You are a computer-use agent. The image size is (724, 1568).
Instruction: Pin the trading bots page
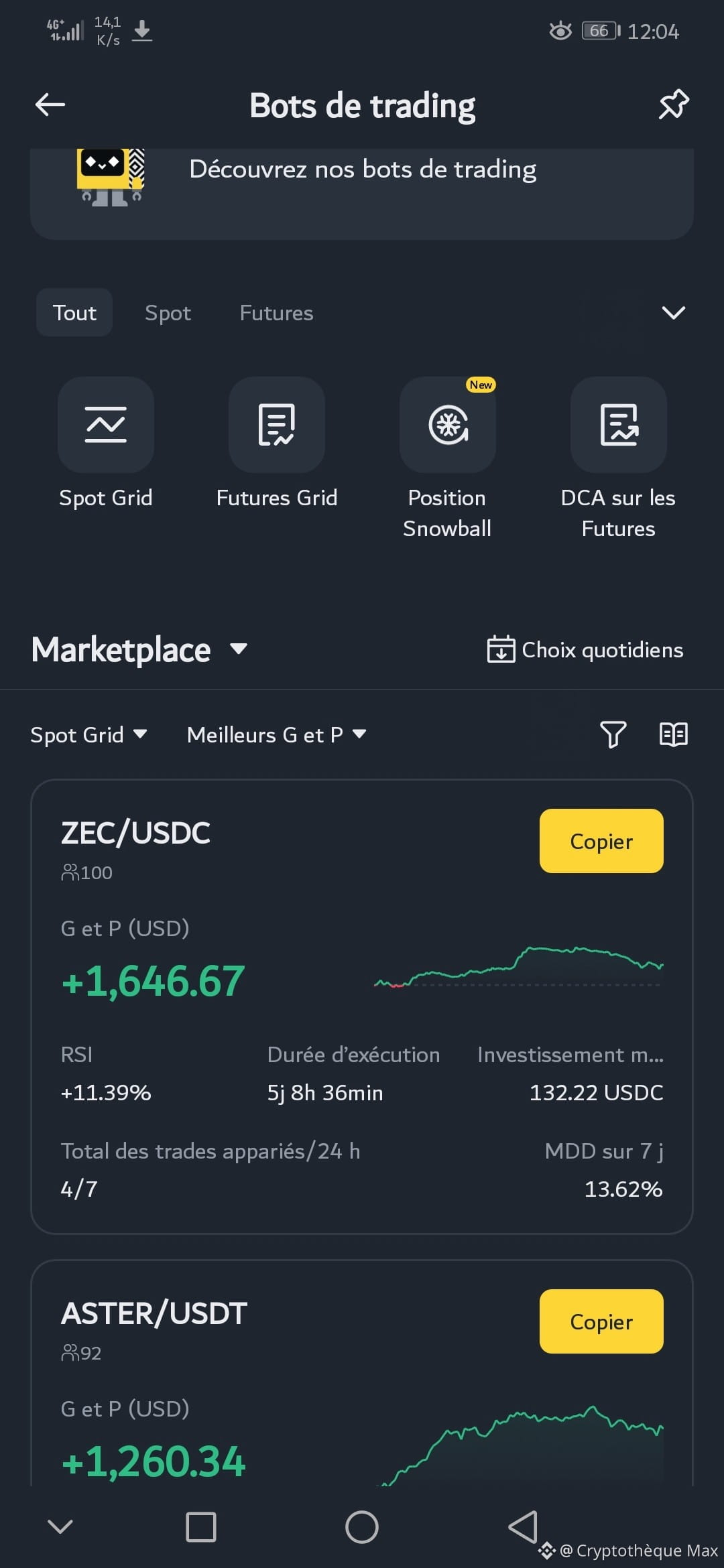pyautogui.click(x=673, y=105)
